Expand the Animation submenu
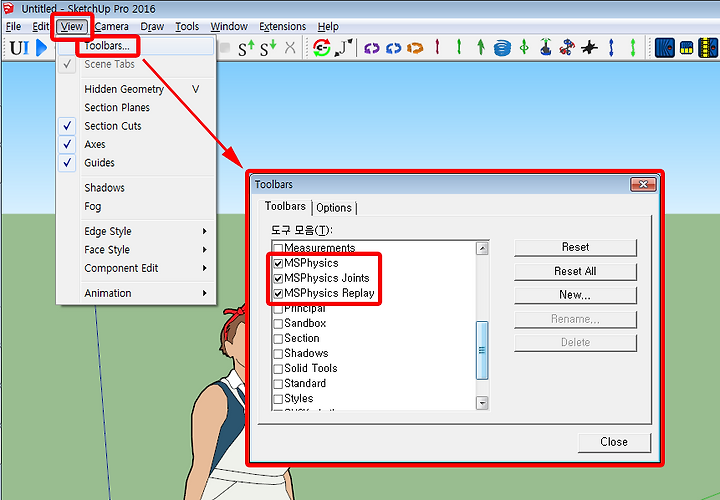This screenshot has height=500, width=720. (136, 293)
